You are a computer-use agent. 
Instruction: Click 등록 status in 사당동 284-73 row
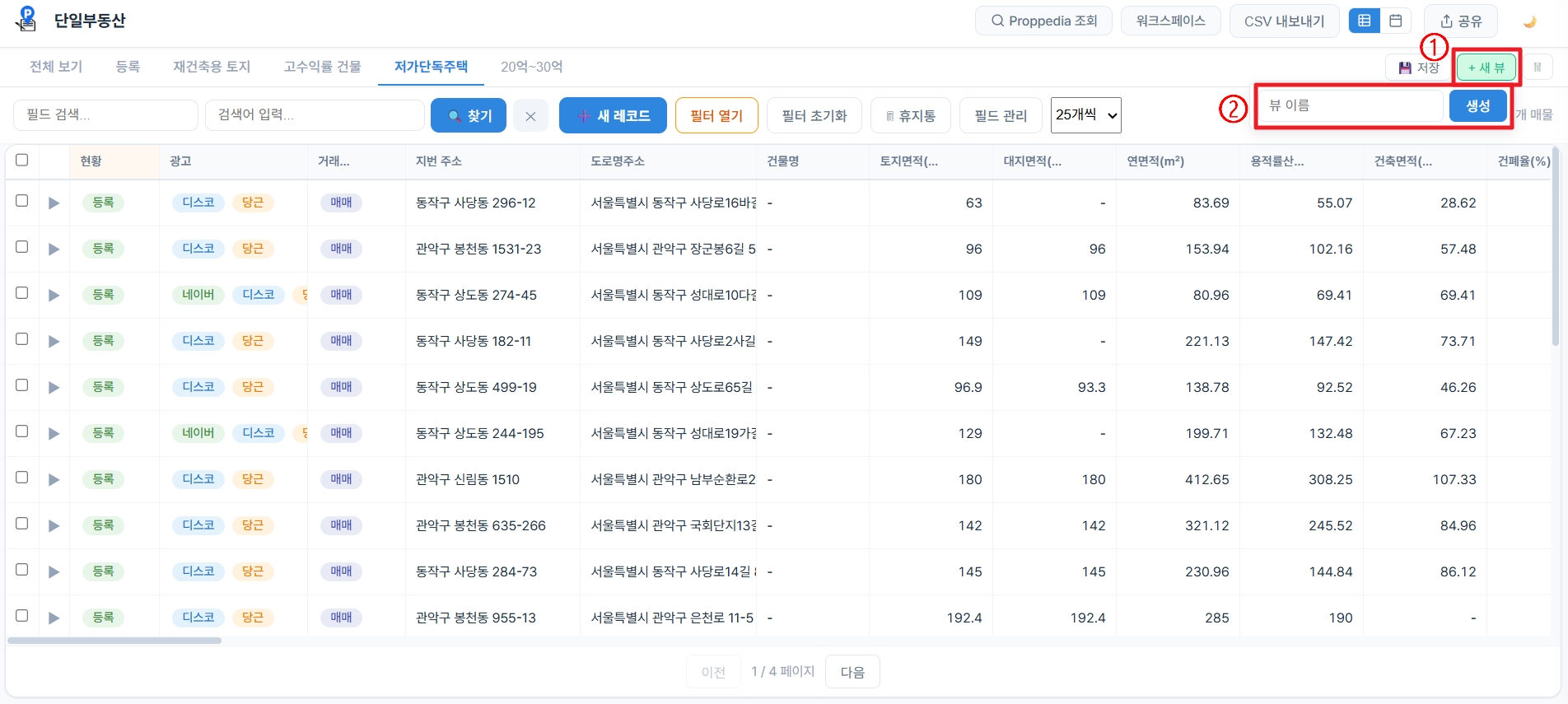coord(103,571)
